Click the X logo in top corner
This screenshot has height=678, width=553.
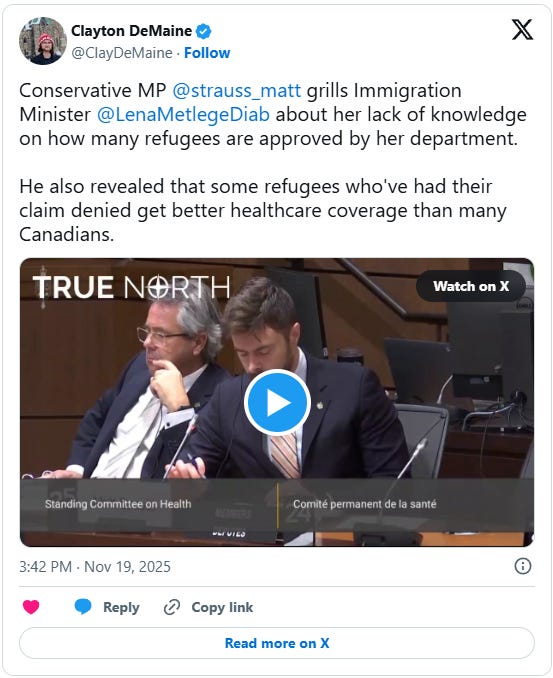522,30
